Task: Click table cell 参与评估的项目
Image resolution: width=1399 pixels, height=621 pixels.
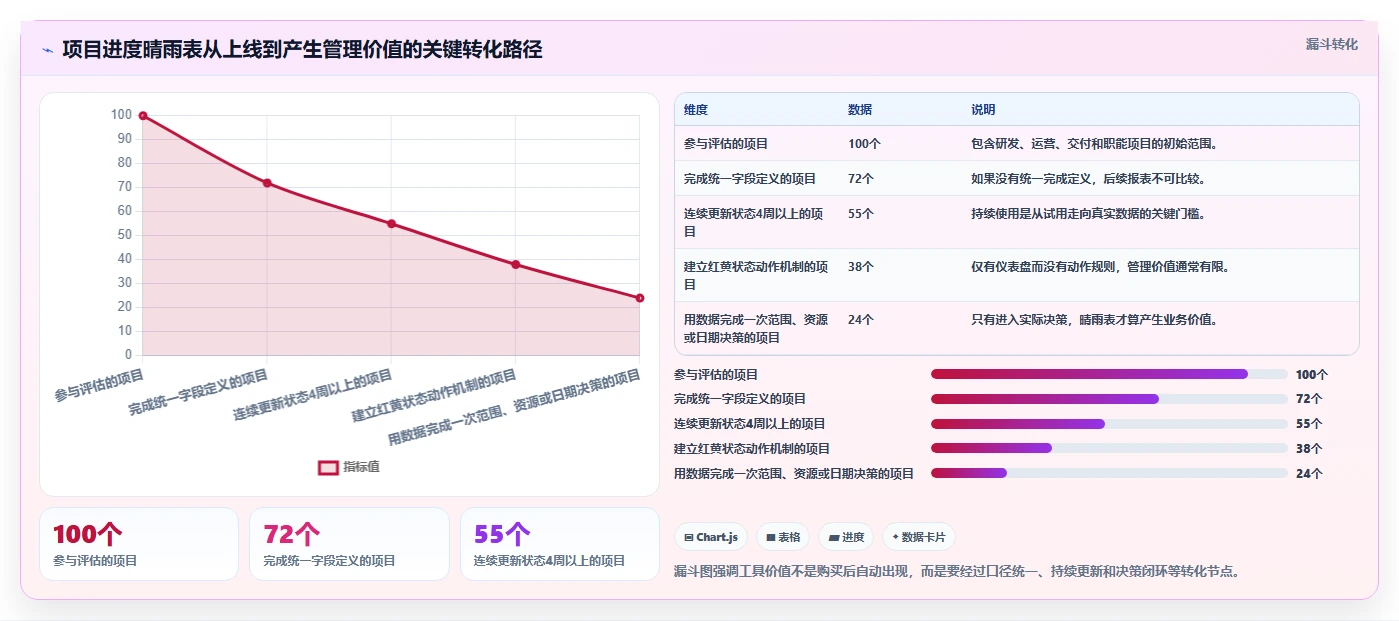Action: click(726, 144)
